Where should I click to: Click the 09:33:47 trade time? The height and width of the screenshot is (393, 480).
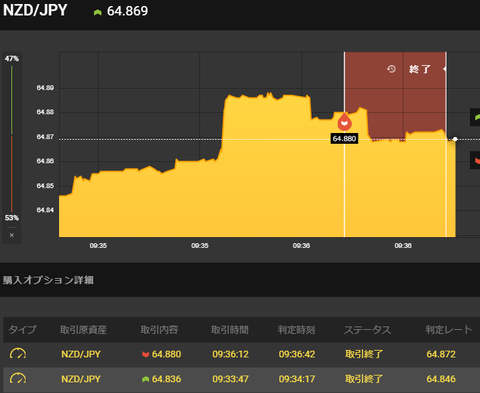(231, 379)
